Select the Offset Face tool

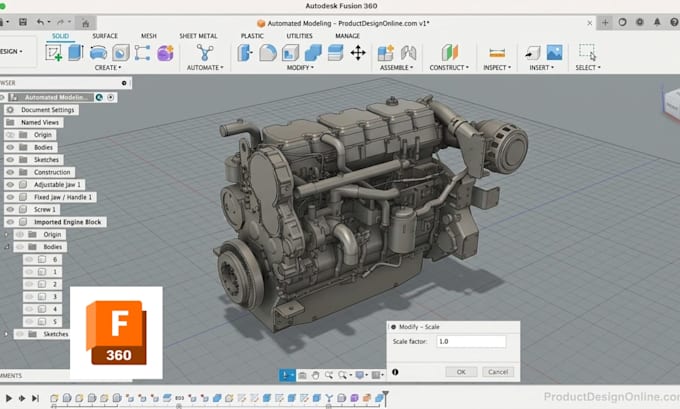[336, 53]
